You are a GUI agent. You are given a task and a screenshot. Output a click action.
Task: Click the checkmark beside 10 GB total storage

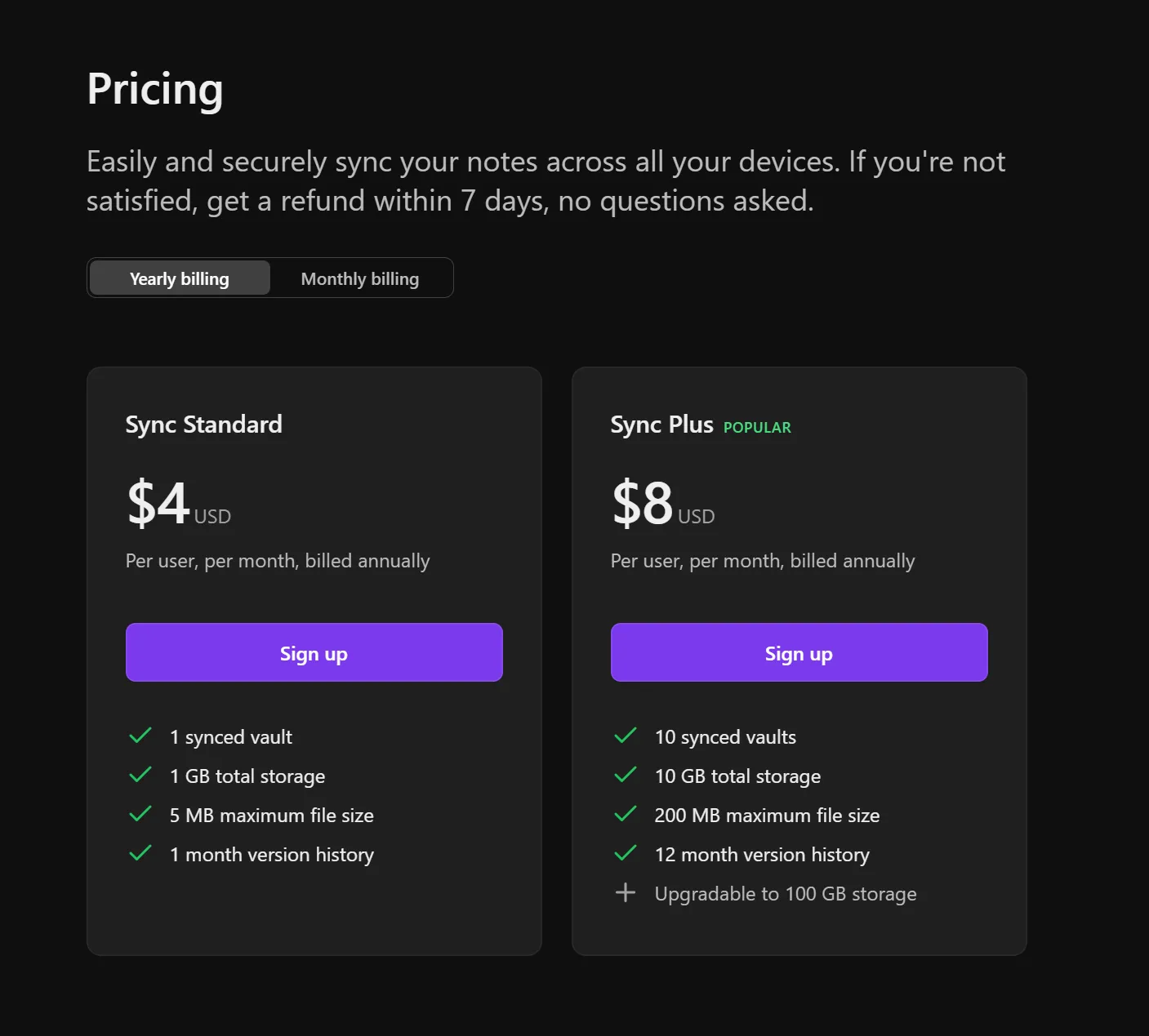point(626,775)
